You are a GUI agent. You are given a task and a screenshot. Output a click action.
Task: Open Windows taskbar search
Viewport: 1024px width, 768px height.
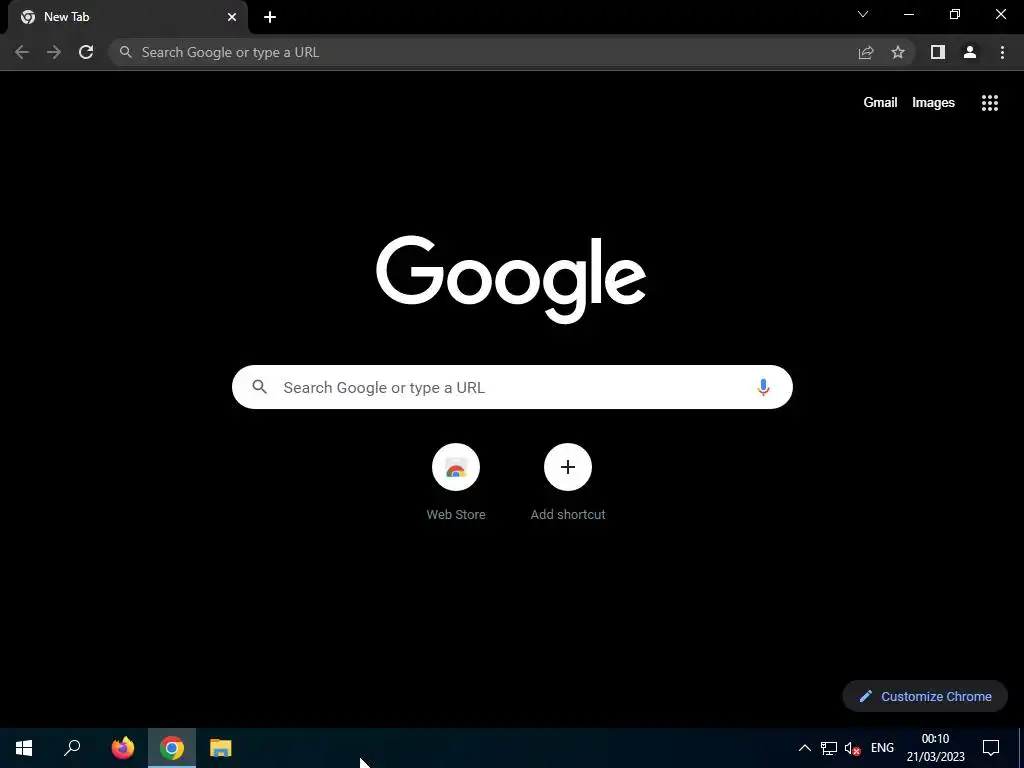[x=72, y=748]
